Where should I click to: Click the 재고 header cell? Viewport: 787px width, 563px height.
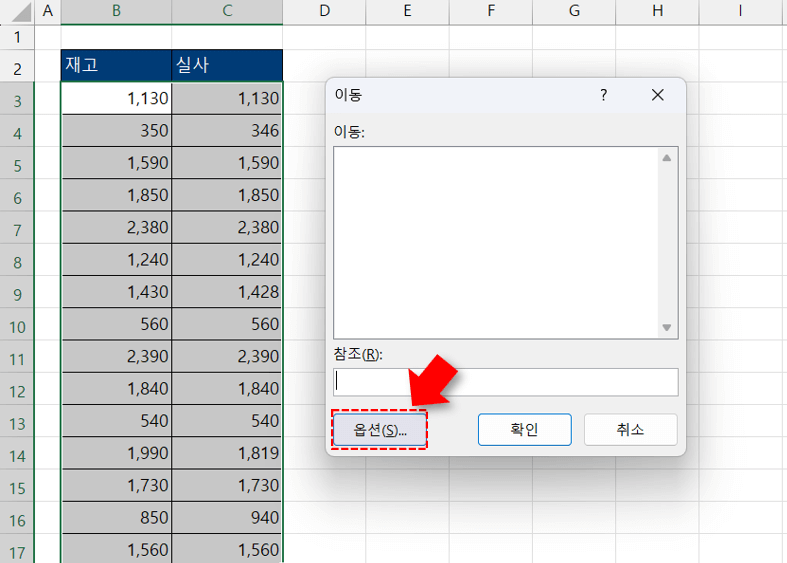coord(116,66)
